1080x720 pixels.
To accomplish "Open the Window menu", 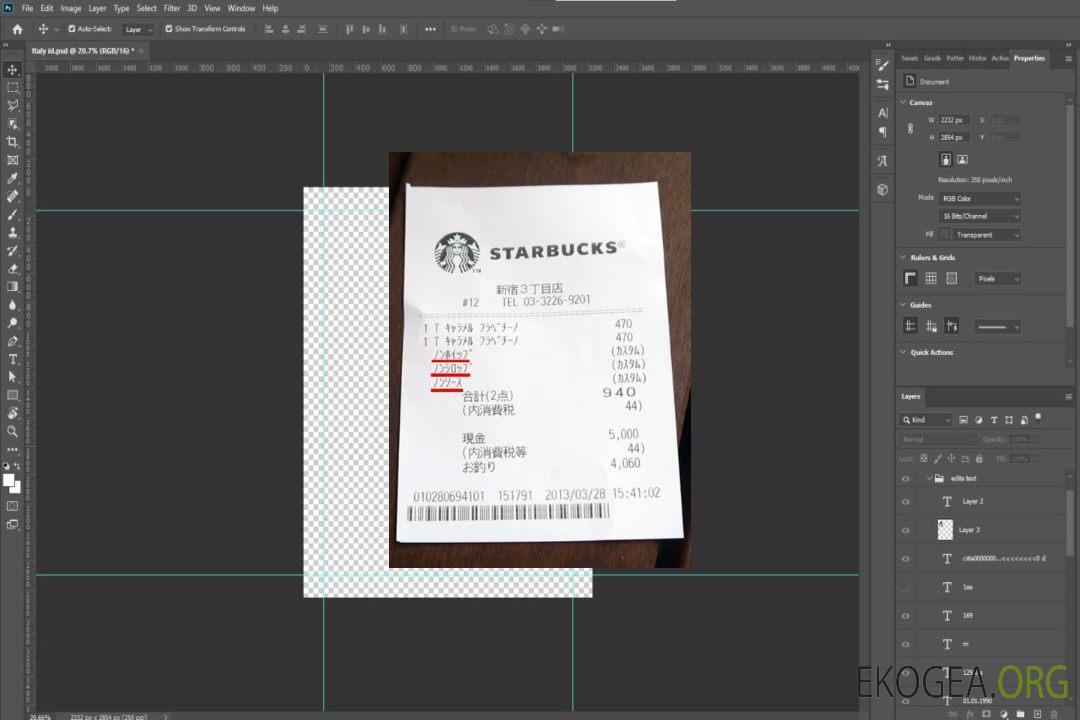I will pyautogui.click(x=241, y=8).
